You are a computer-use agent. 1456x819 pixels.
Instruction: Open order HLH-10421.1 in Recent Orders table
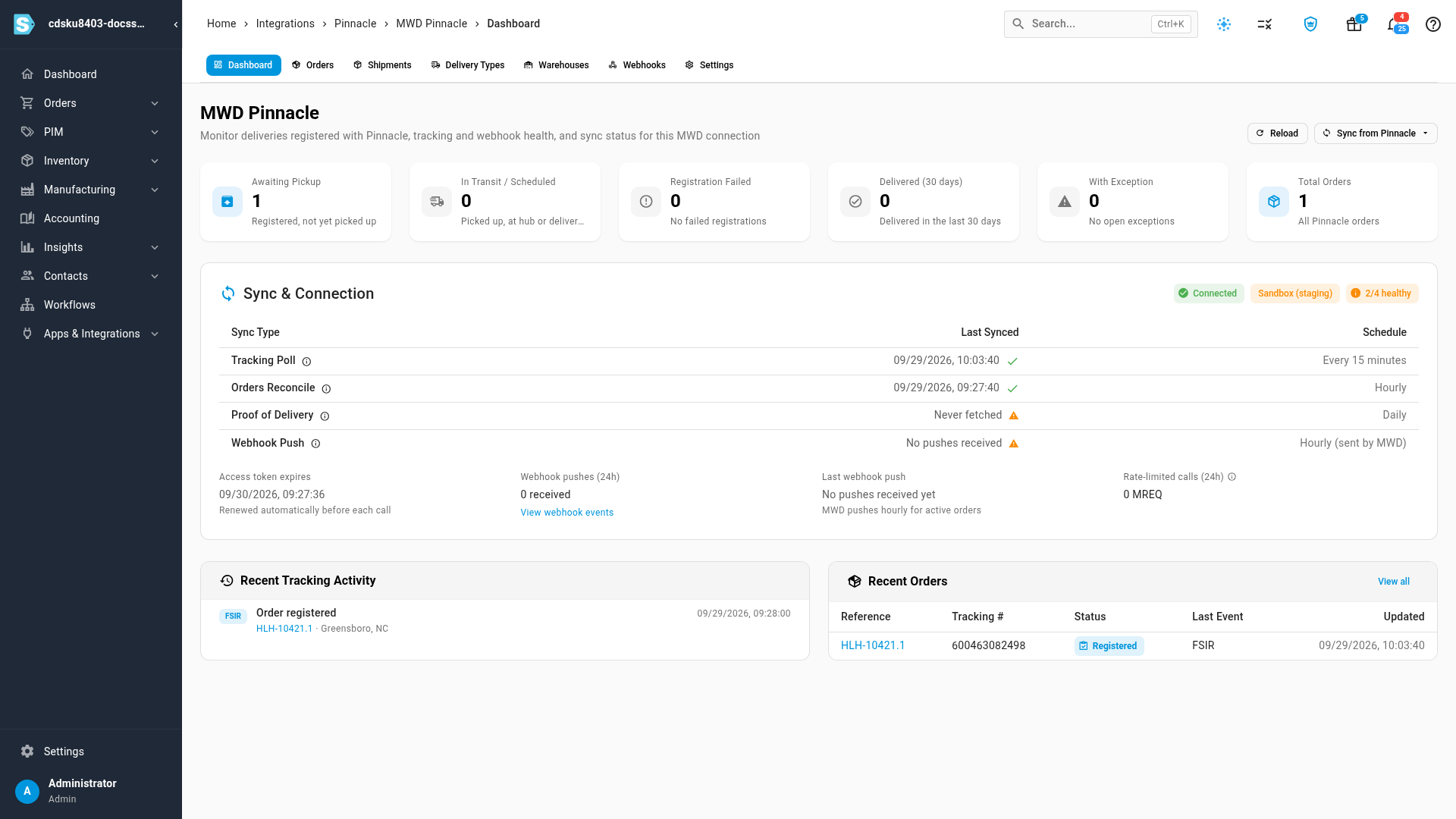[x=873, y=645]
